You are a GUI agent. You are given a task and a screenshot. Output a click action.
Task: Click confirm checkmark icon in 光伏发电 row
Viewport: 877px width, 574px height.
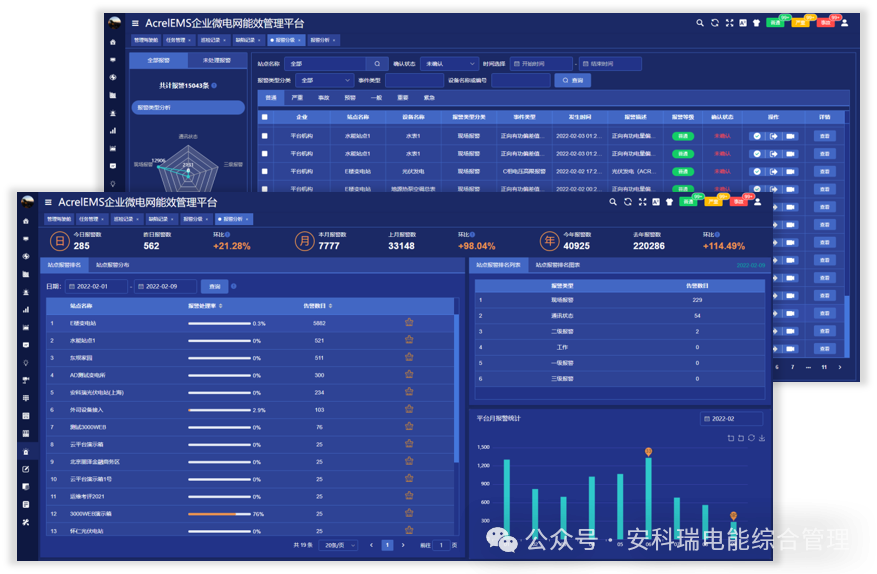pyautogui.click(x=757, y=171)
